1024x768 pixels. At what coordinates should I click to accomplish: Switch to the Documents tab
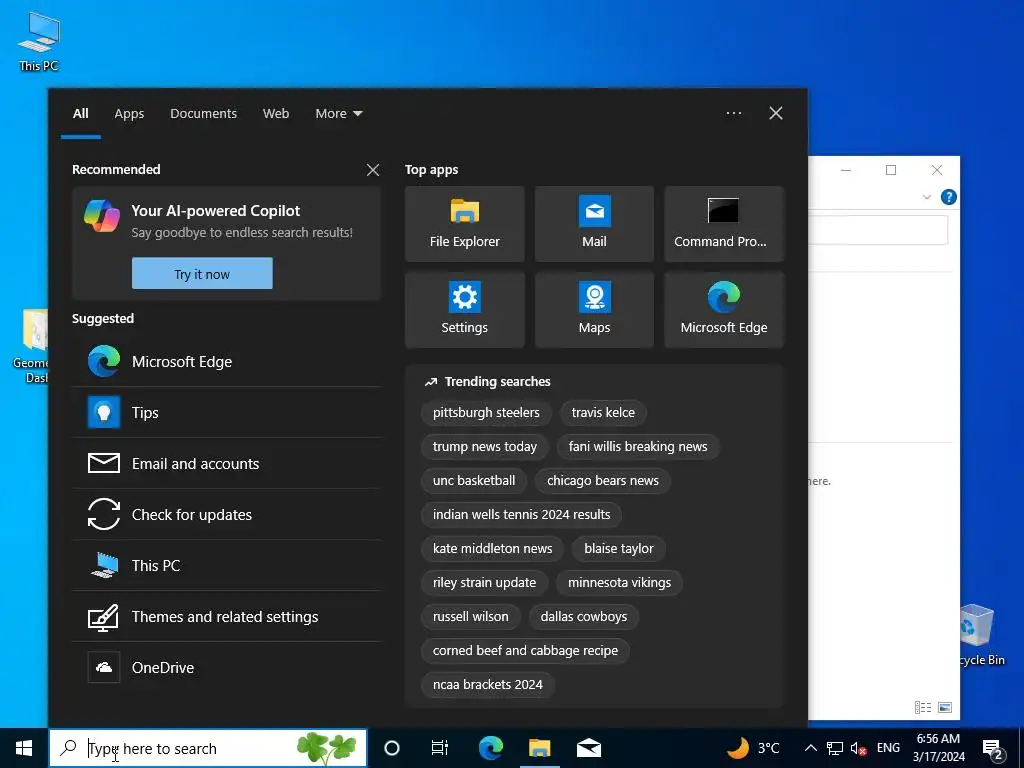point(203,114)
